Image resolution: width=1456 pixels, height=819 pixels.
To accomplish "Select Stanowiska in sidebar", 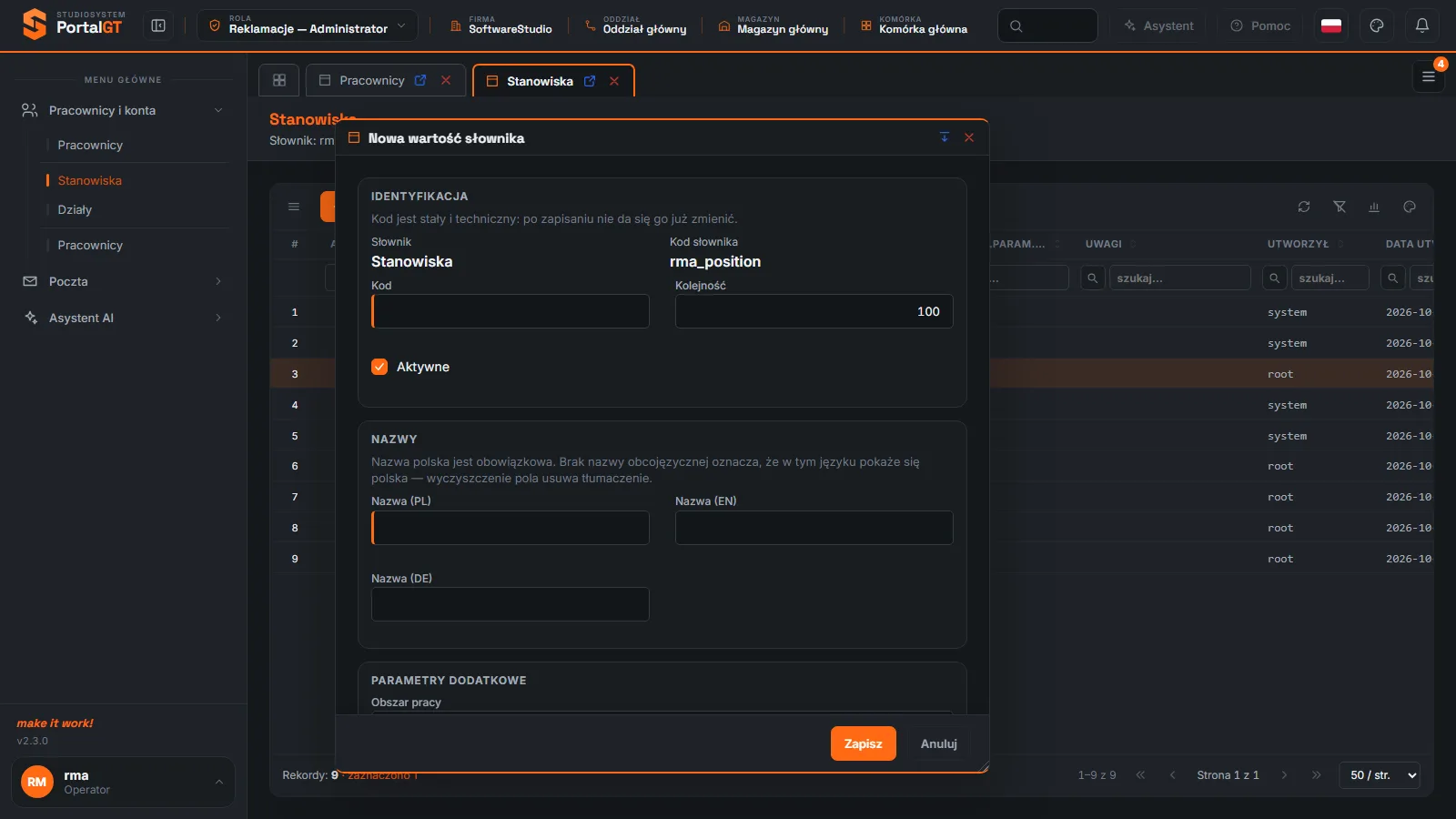I will click(x=89, y=180).
